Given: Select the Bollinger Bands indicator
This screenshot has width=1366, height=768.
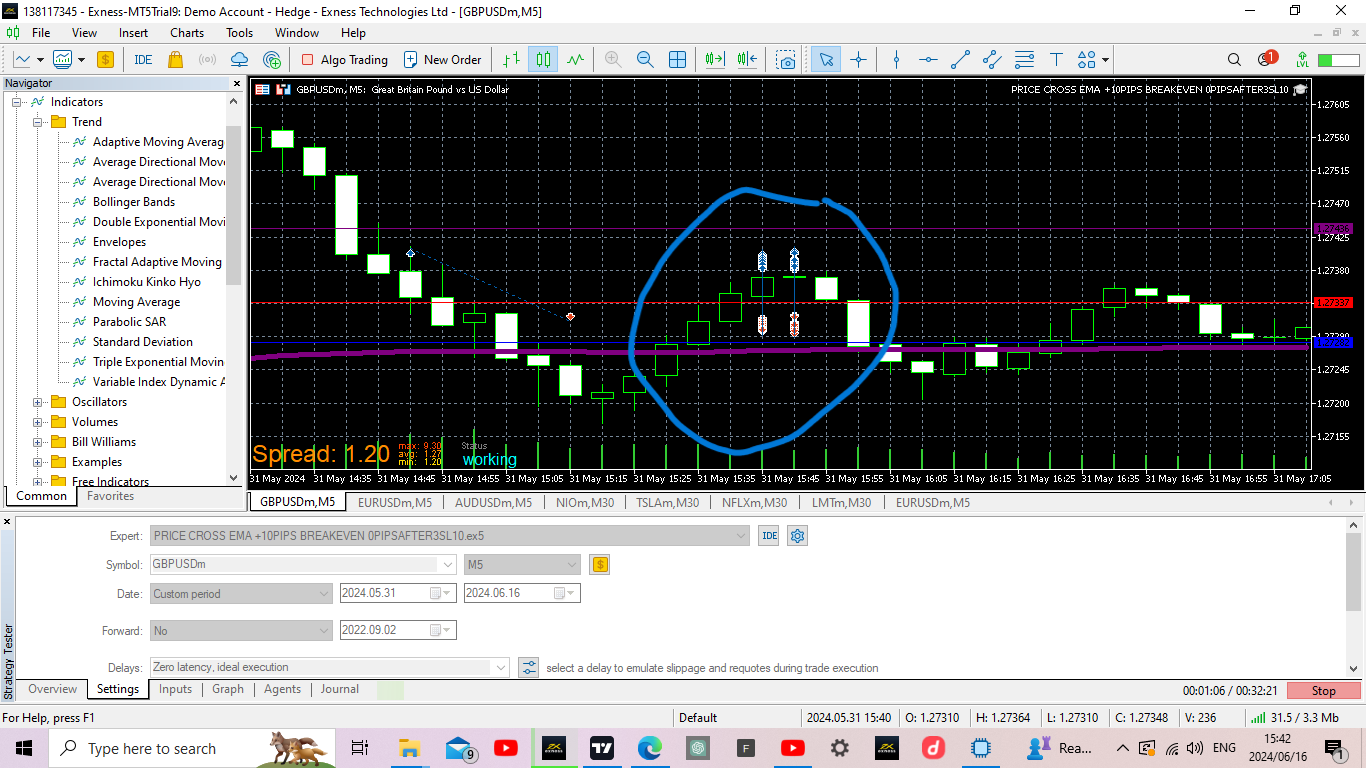Looking at the screenshot, I should pos(133,202).
